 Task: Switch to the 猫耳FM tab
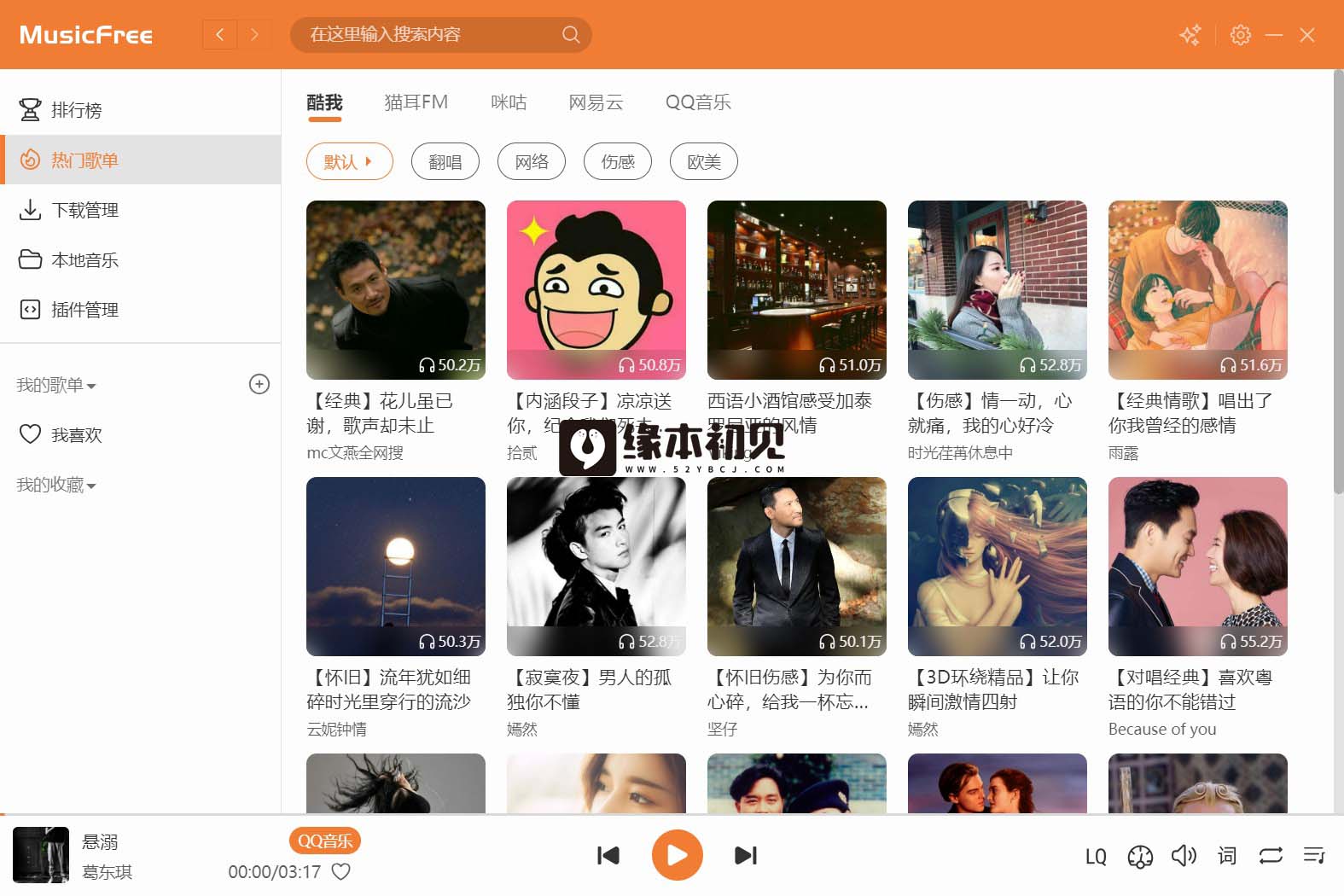416,102
